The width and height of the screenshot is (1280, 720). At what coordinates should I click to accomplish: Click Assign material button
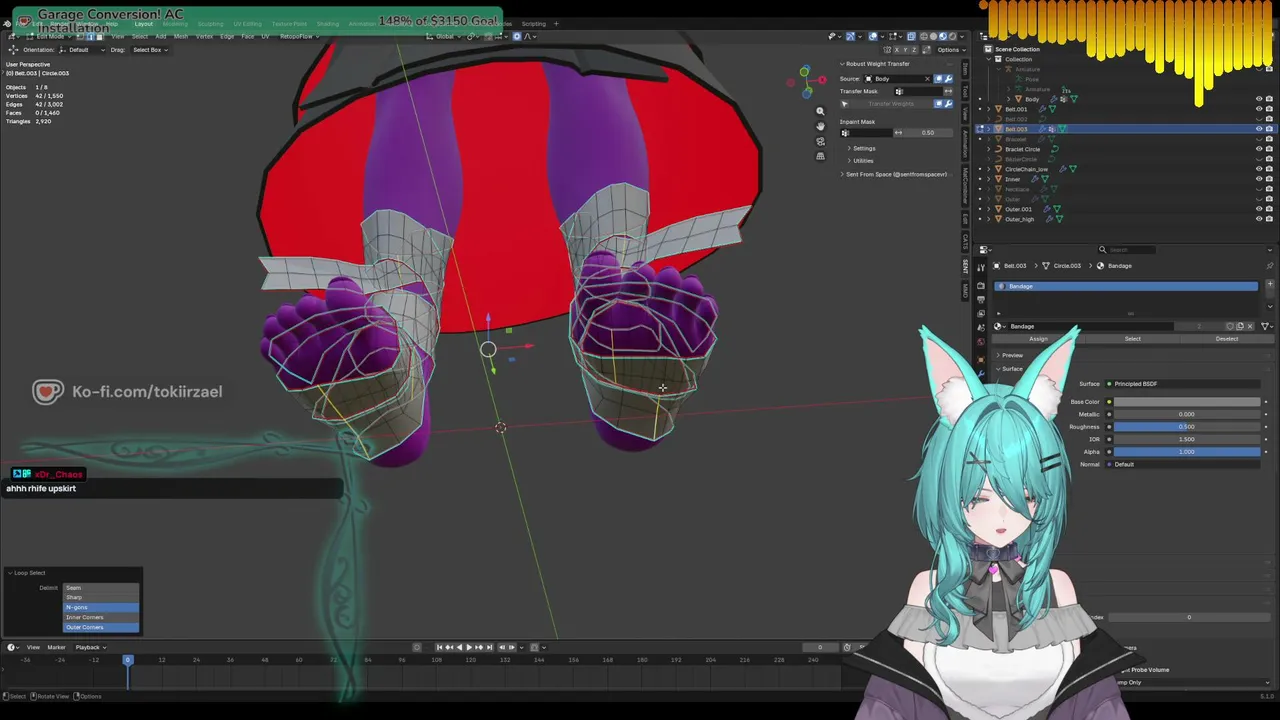1038,339
